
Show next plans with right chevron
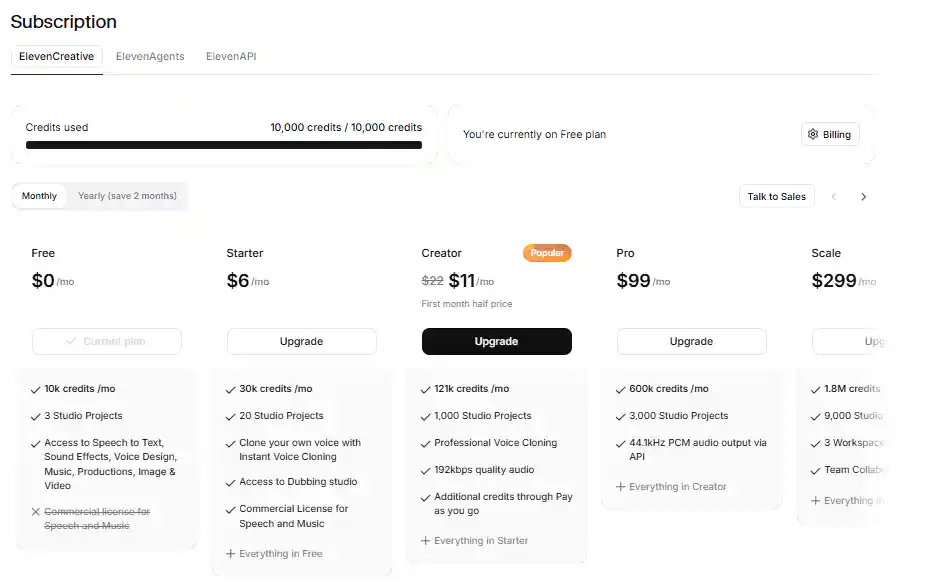click(x=863, y=197)
